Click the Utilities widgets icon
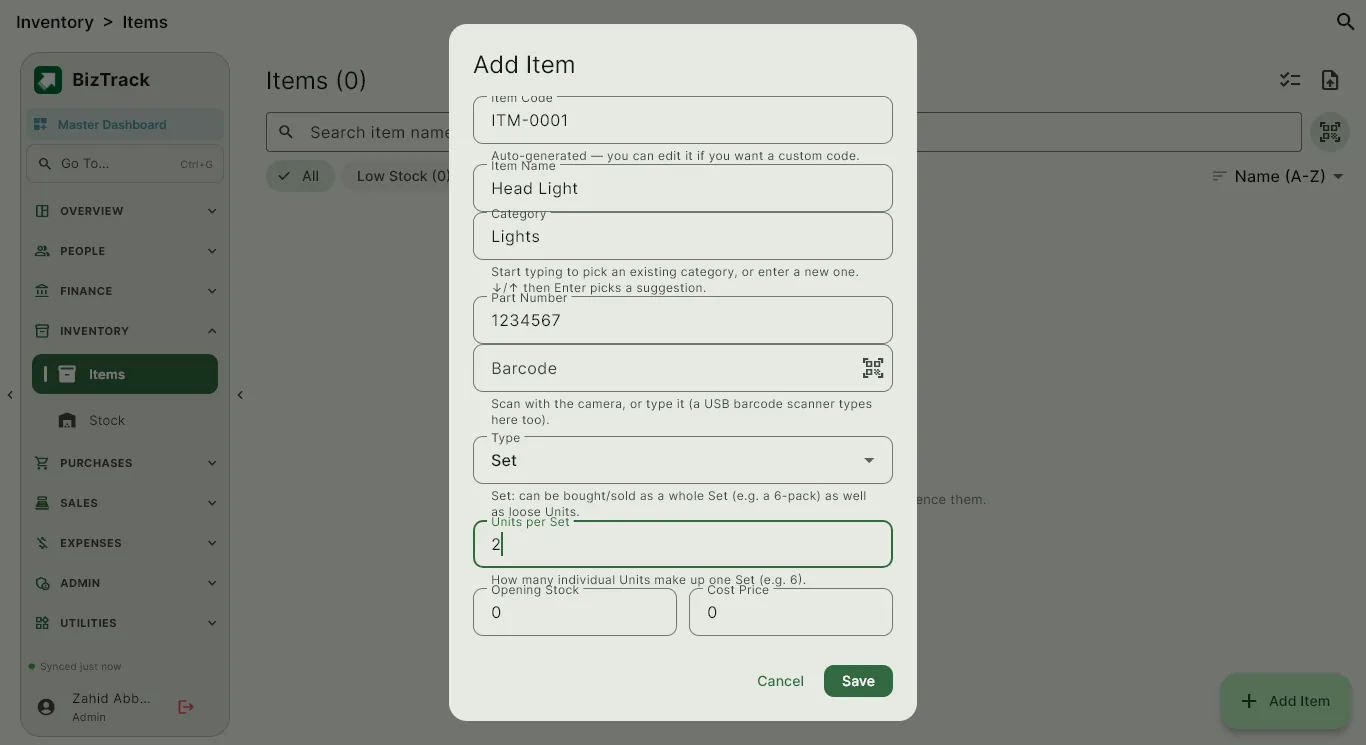The width and height of the screenshot is (1366, 745). 42,623
